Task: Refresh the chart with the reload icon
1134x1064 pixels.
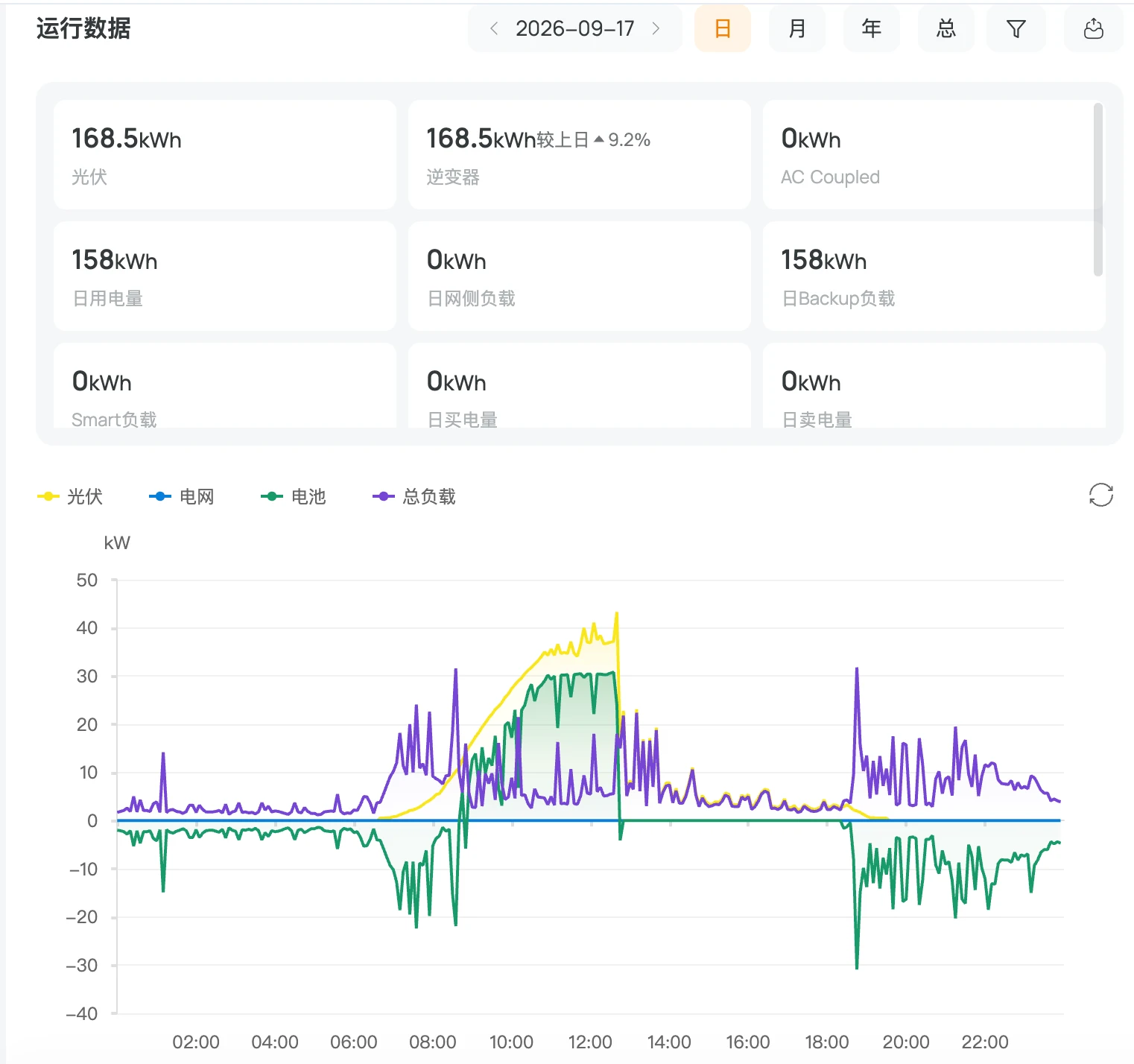Action: 1100,495
